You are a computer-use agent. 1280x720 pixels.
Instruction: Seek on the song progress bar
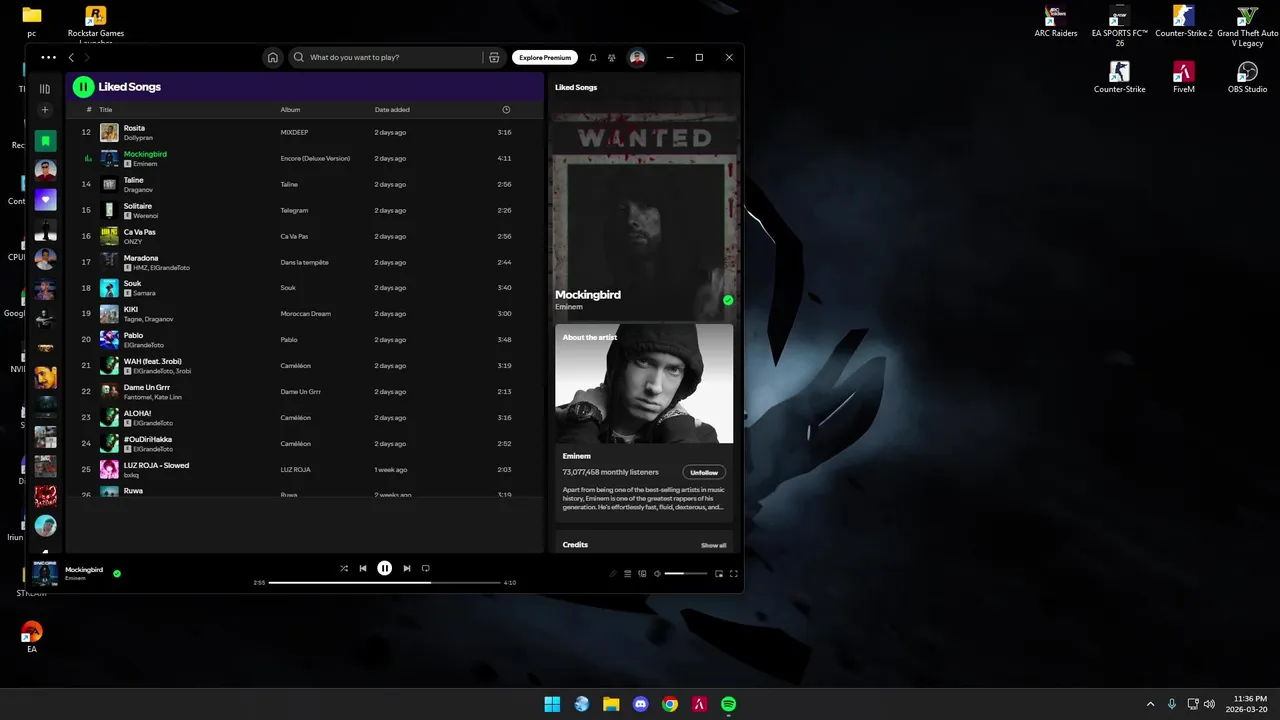coord(384,582)
